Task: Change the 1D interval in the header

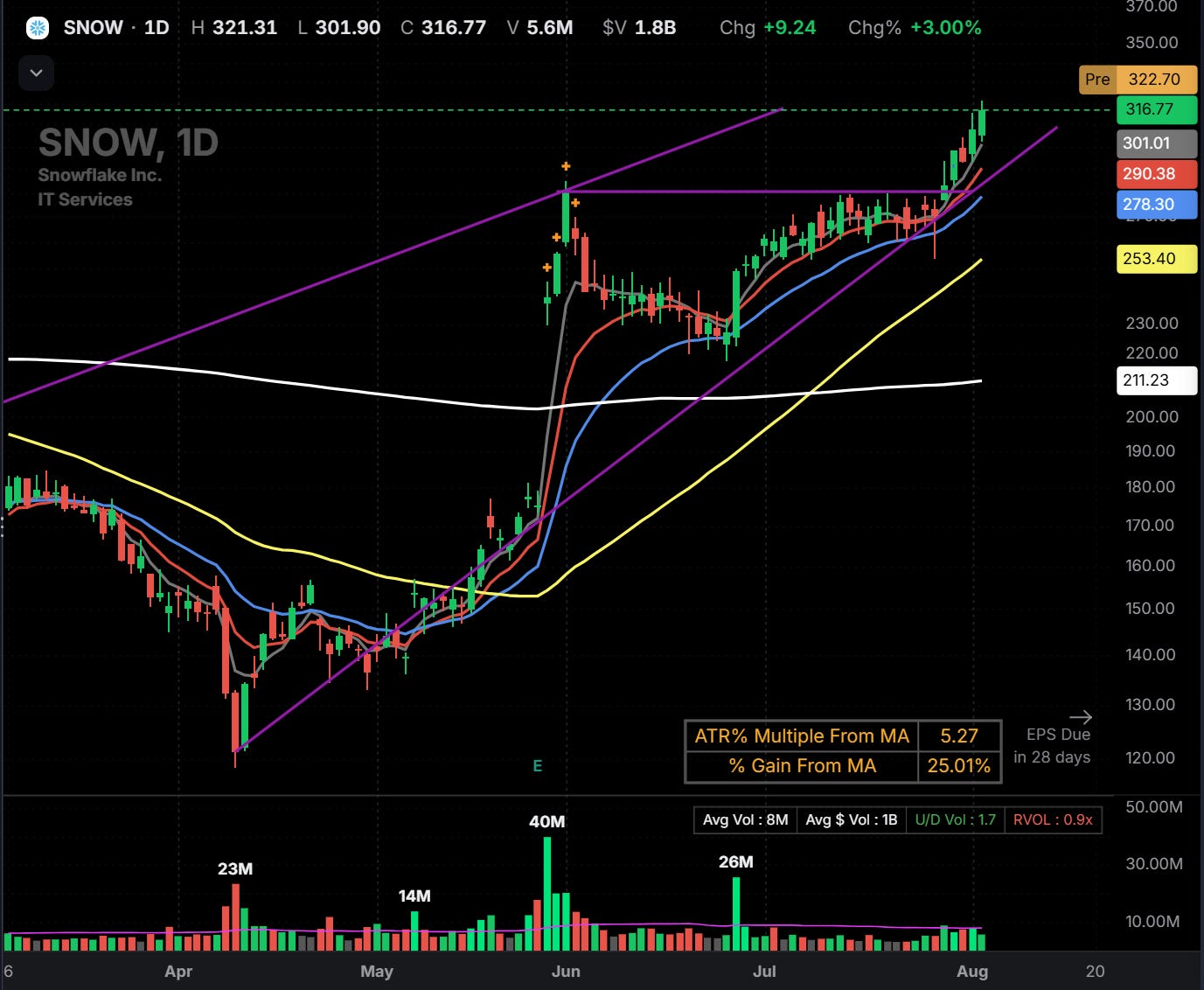Action: coord(157,27)
